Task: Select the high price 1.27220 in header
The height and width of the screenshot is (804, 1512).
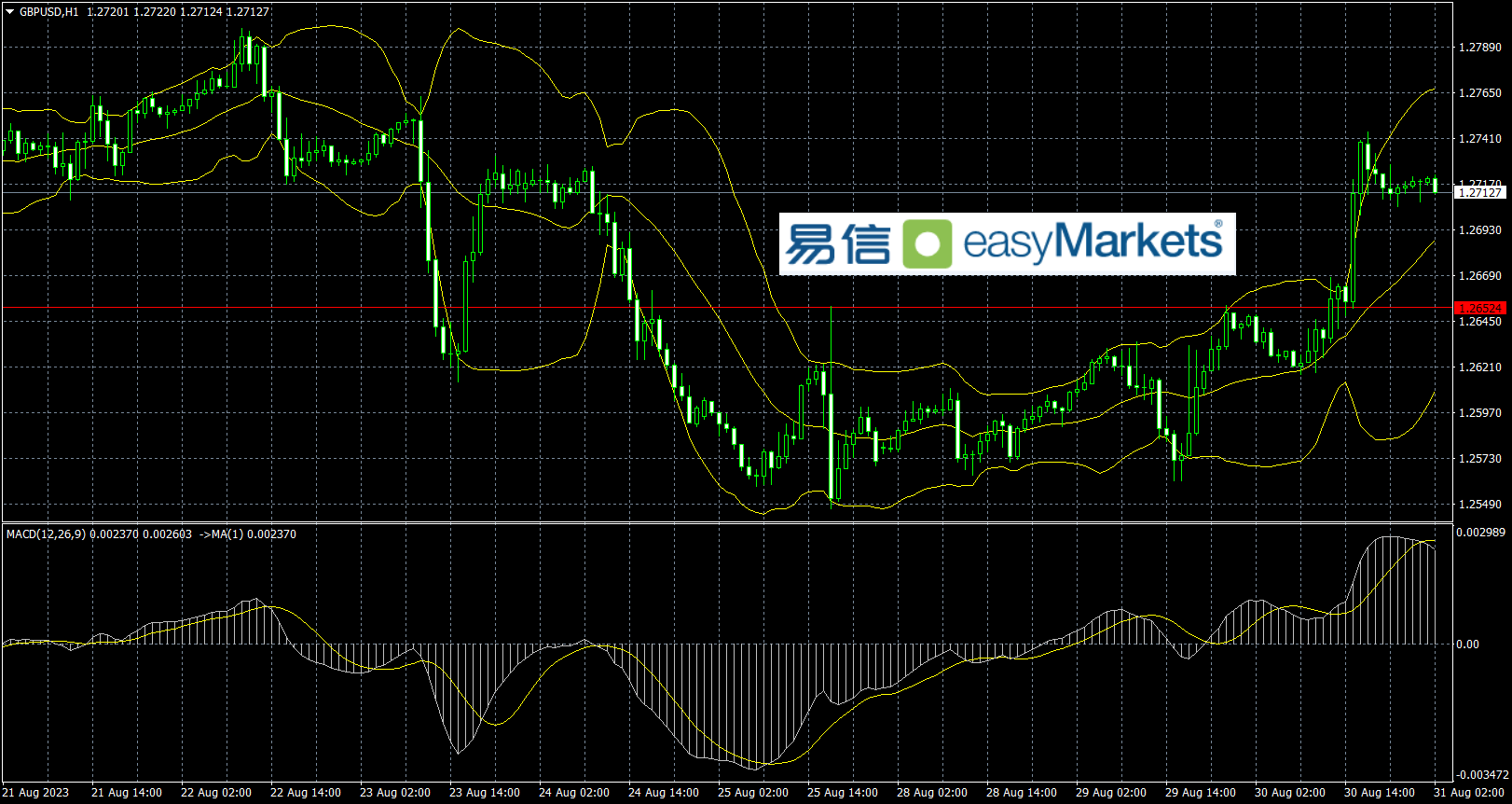Action: pos(155,12)
